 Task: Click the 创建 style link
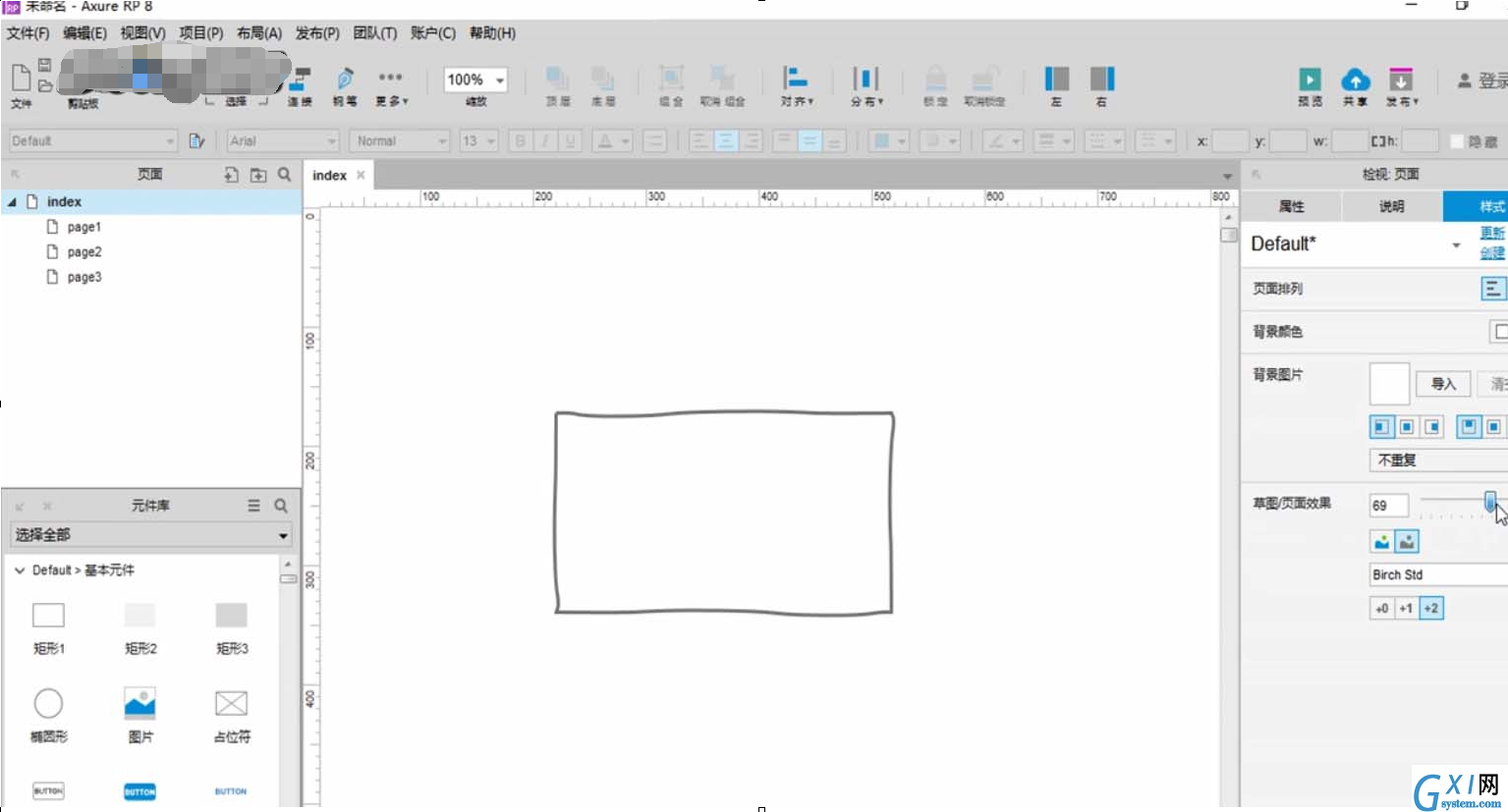tap(1492, 252)
